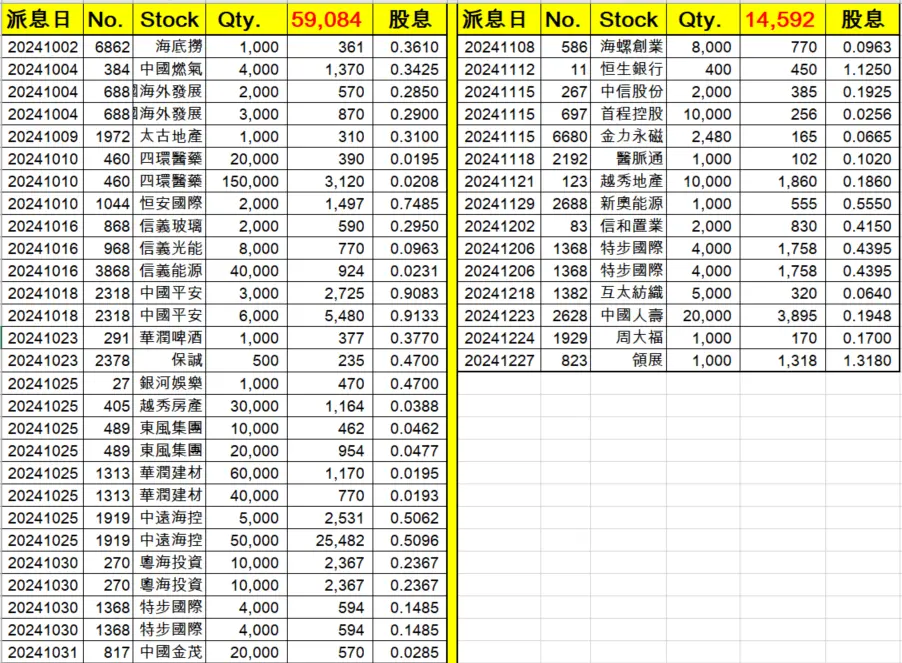Viewport: 902px width, 663px height.
Task: Click the date cell 20241009
Action: (x=43, y=136)
